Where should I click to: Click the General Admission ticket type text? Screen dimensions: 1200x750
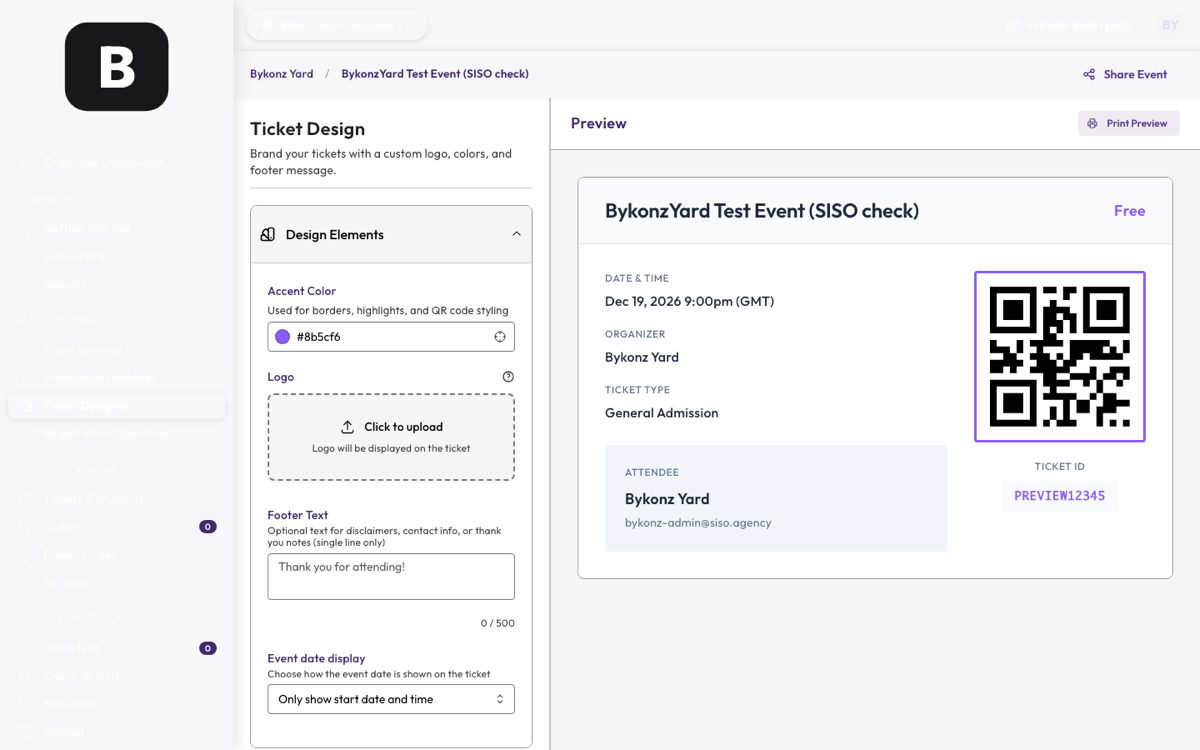point(661,413)
